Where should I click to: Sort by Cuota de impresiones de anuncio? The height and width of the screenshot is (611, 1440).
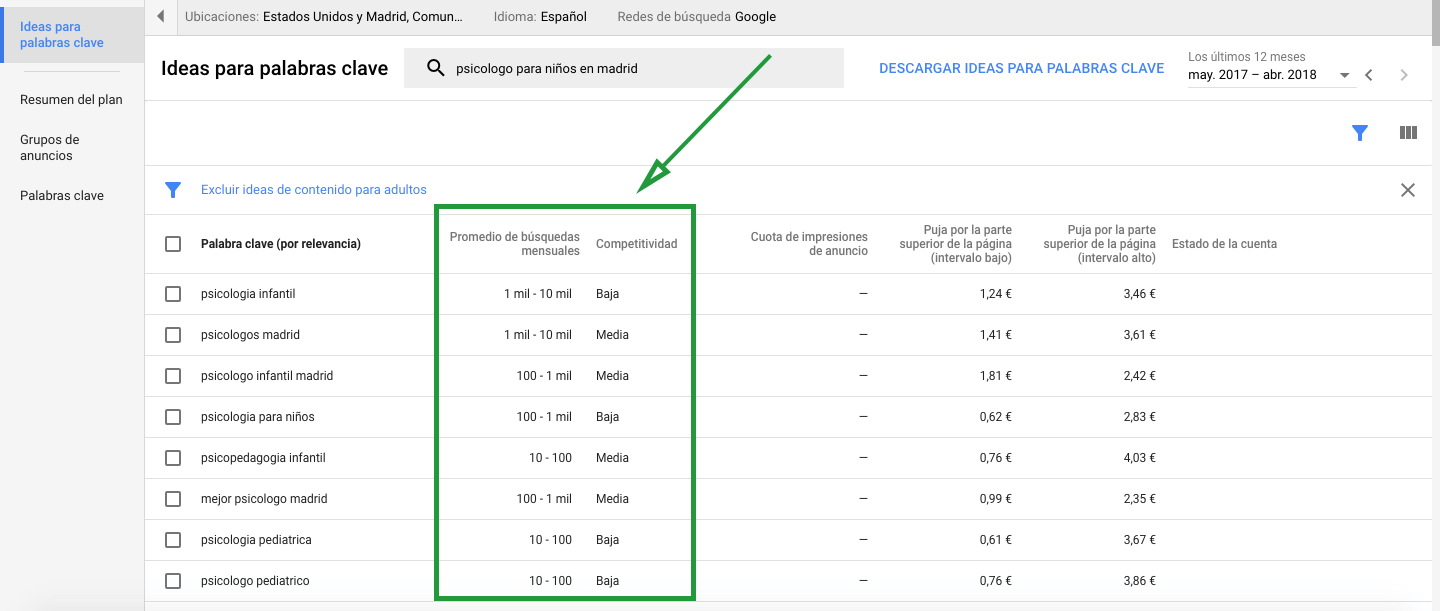click(809, 244)
